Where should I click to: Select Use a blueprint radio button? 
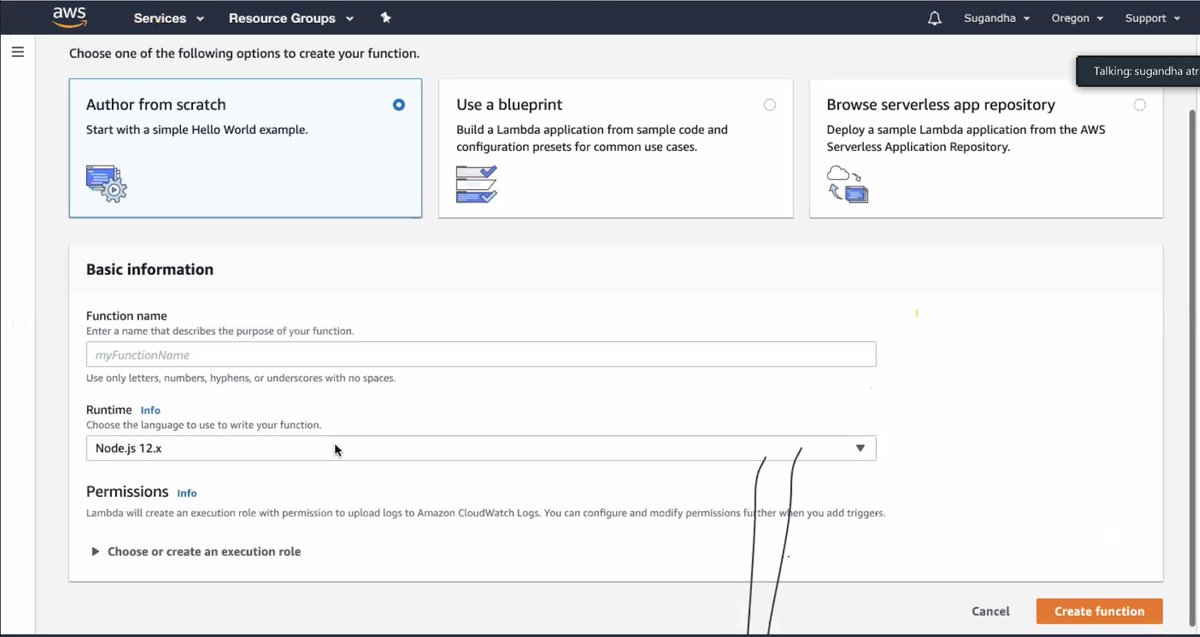(769, 105)
